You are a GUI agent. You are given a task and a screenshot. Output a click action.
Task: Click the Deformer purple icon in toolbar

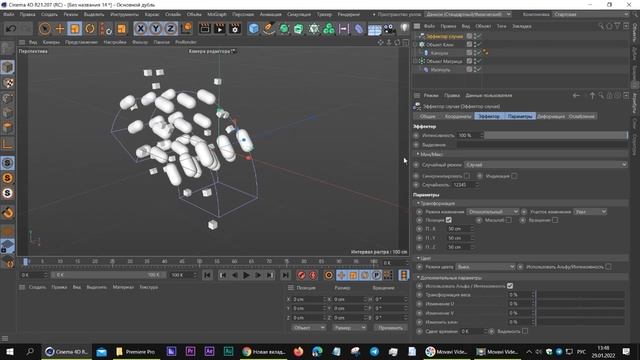358,29
